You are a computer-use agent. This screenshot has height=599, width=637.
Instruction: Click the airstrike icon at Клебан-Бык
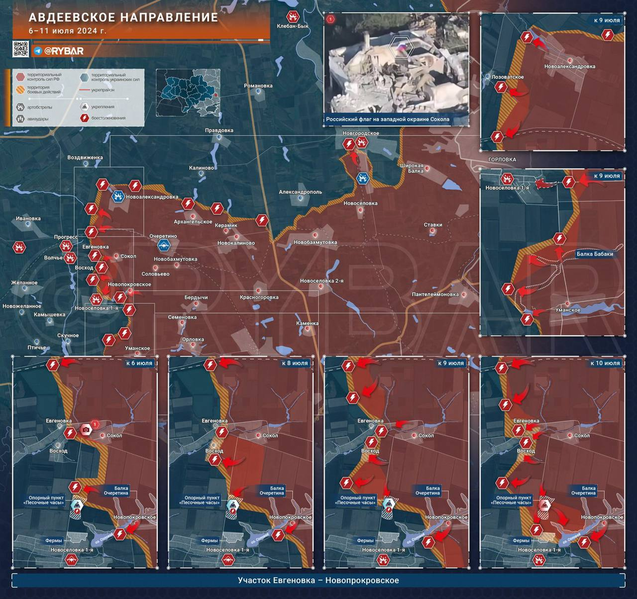(291, 19)
